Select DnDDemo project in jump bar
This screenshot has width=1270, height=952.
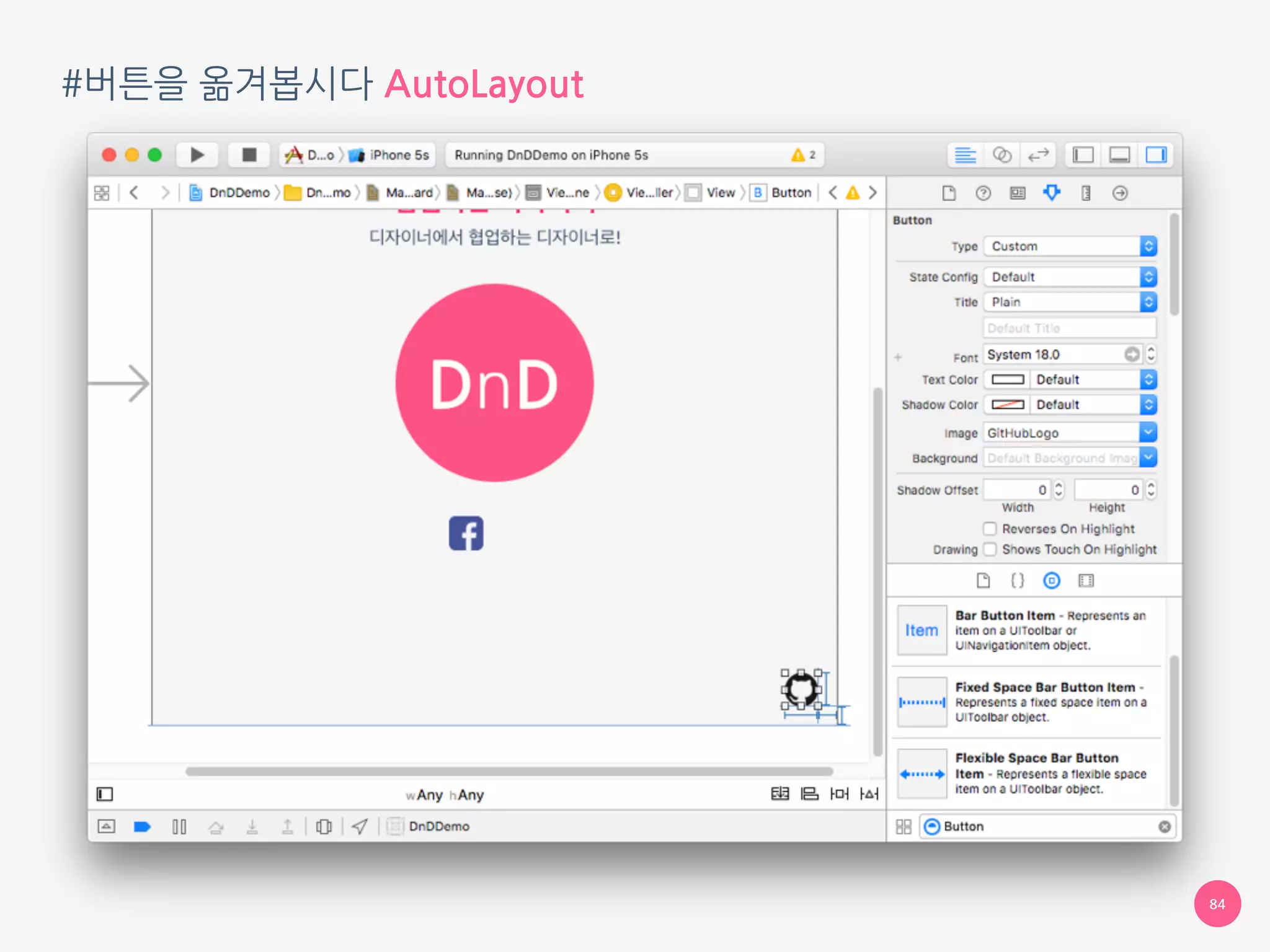coord(229,193)
